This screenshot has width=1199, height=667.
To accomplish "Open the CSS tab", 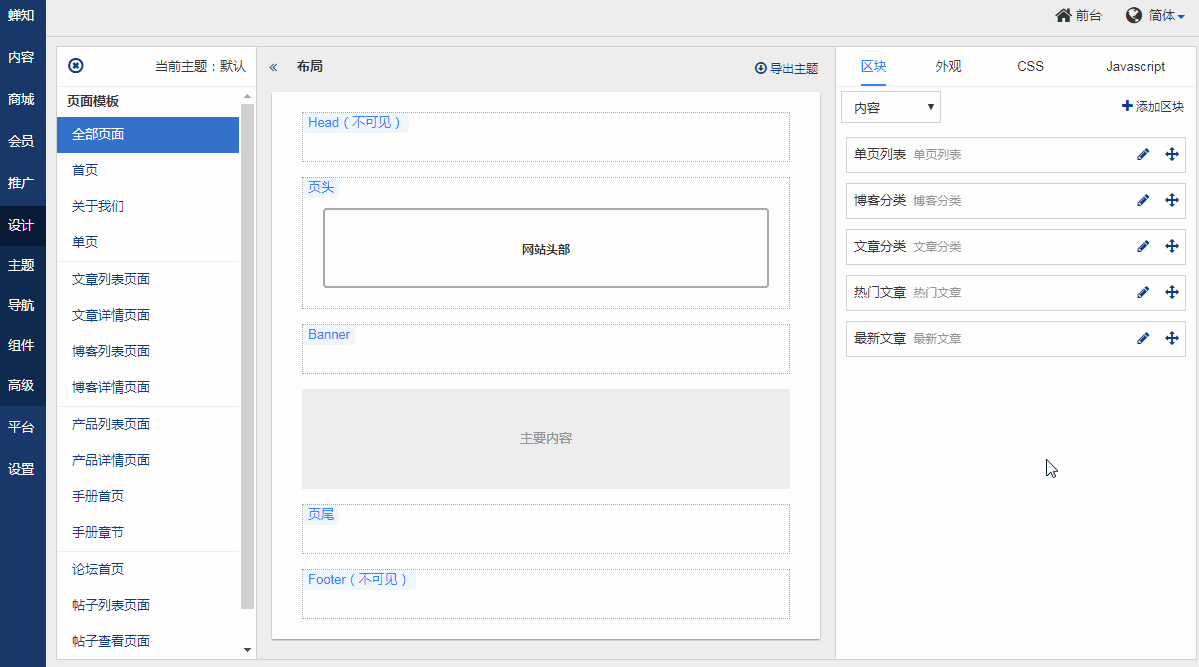I will pyautogui.click(x=1030, y=67).
